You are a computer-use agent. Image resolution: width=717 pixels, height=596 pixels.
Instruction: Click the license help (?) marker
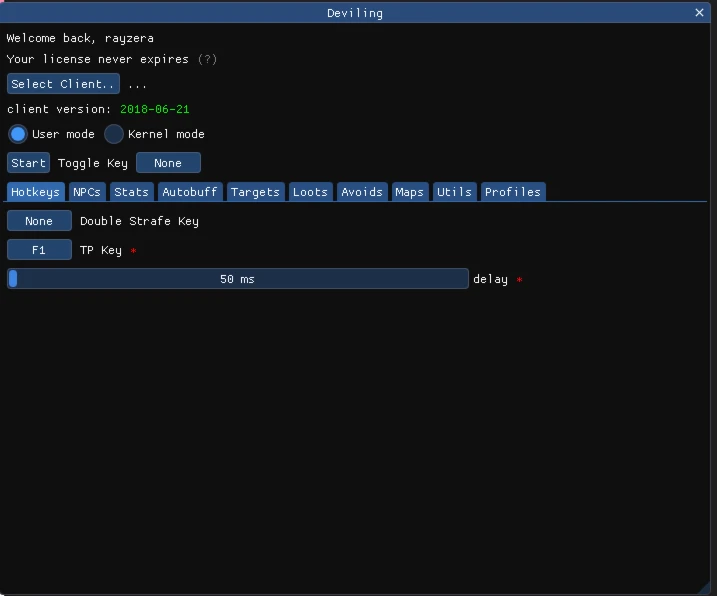207,59
